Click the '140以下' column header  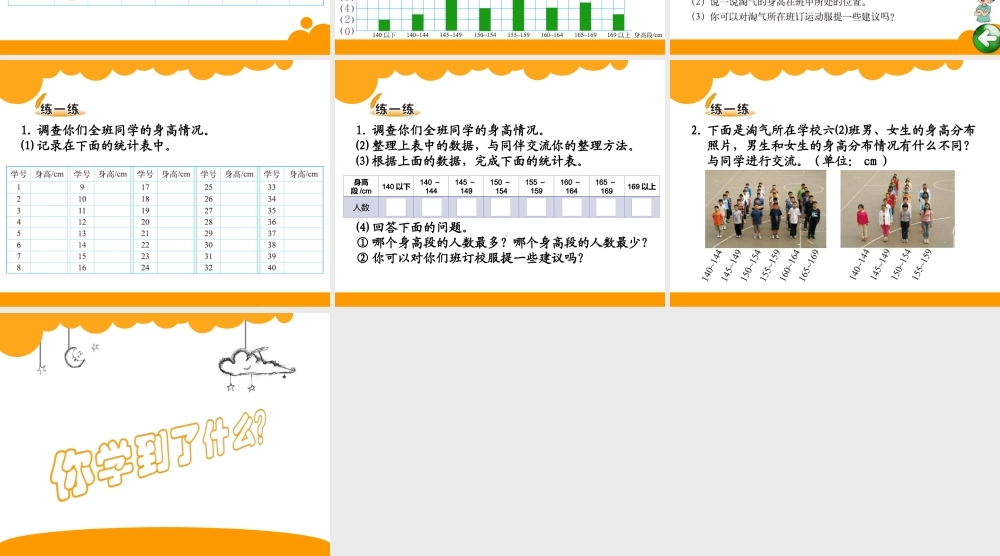[396, 186]
